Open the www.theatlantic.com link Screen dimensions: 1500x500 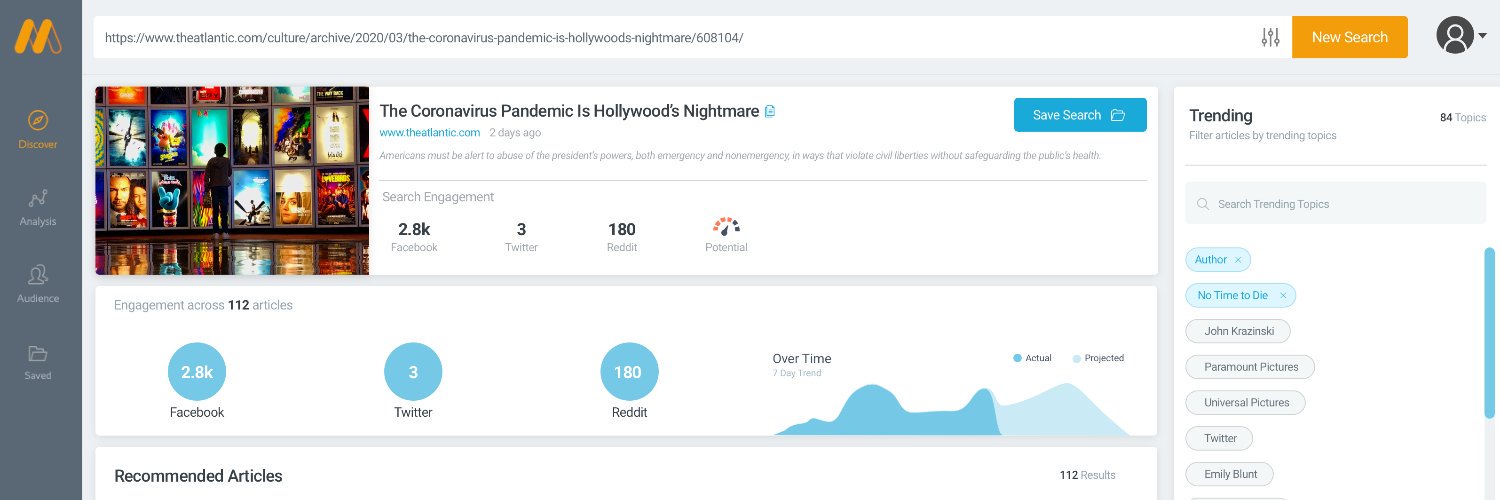[x=429, y=132]
